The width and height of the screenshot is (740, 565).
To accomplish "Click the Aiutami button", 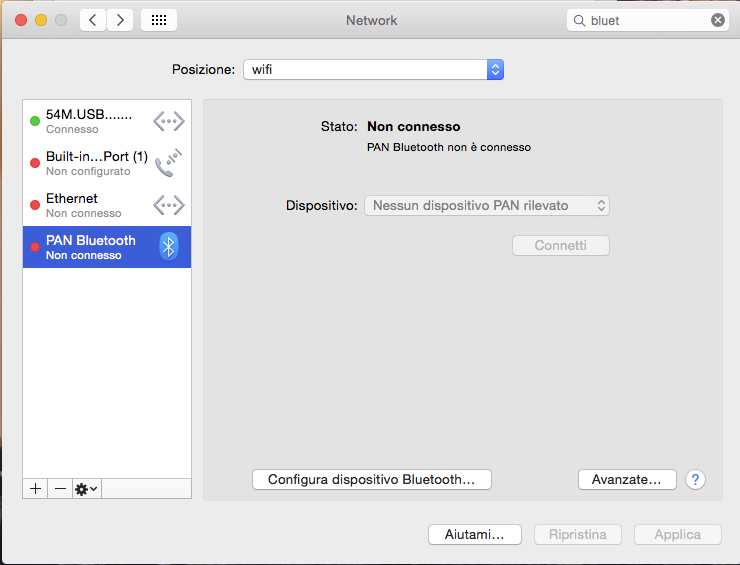I will click(475, 534).
